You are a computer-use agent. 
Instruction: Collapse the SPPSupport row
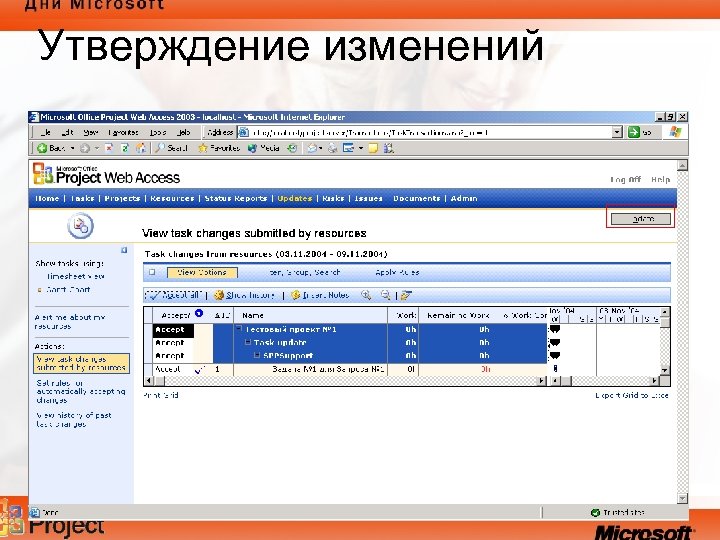(x=257, y=355)
